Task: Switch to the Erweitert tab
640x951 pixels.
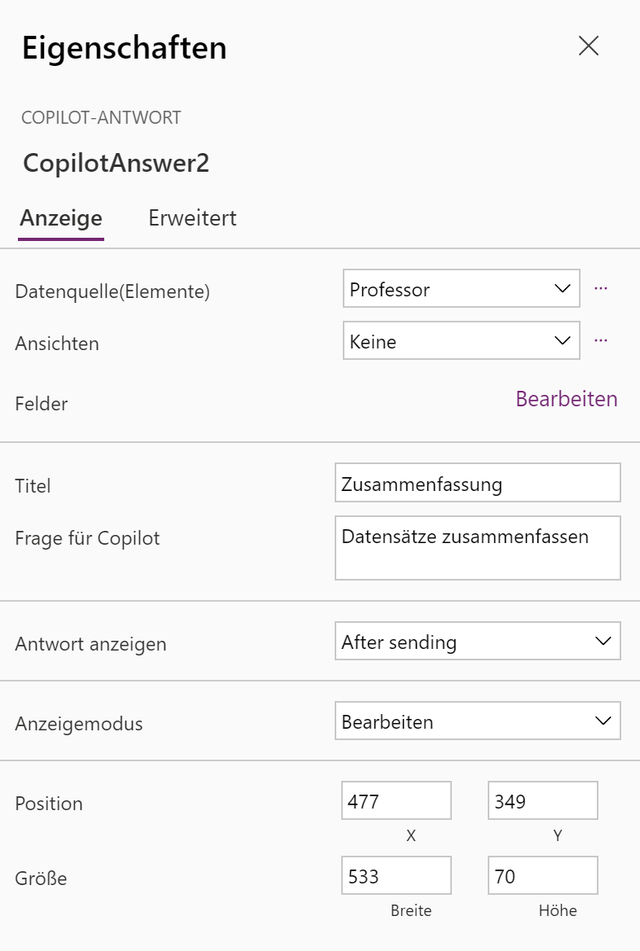Action: pyautogui.click(x=193, y=218)
